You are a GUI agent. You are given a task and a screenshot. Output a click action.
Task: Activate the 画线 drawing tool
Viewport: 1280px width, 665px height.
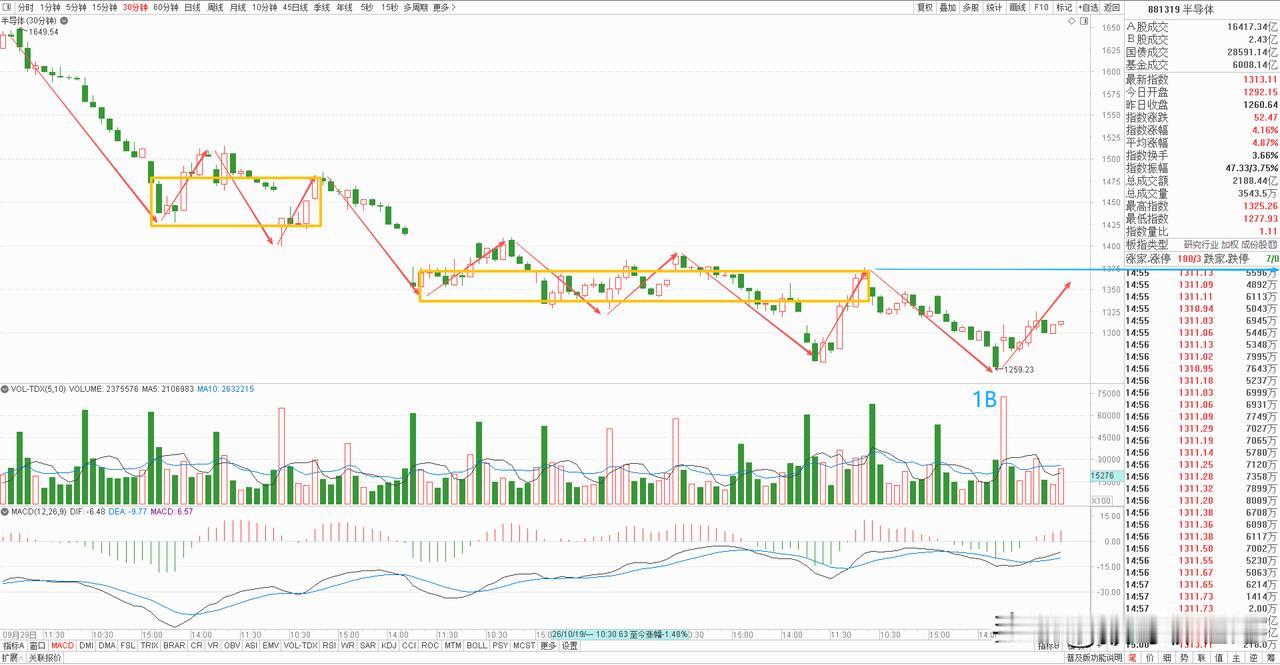(x=1018, y=7)
